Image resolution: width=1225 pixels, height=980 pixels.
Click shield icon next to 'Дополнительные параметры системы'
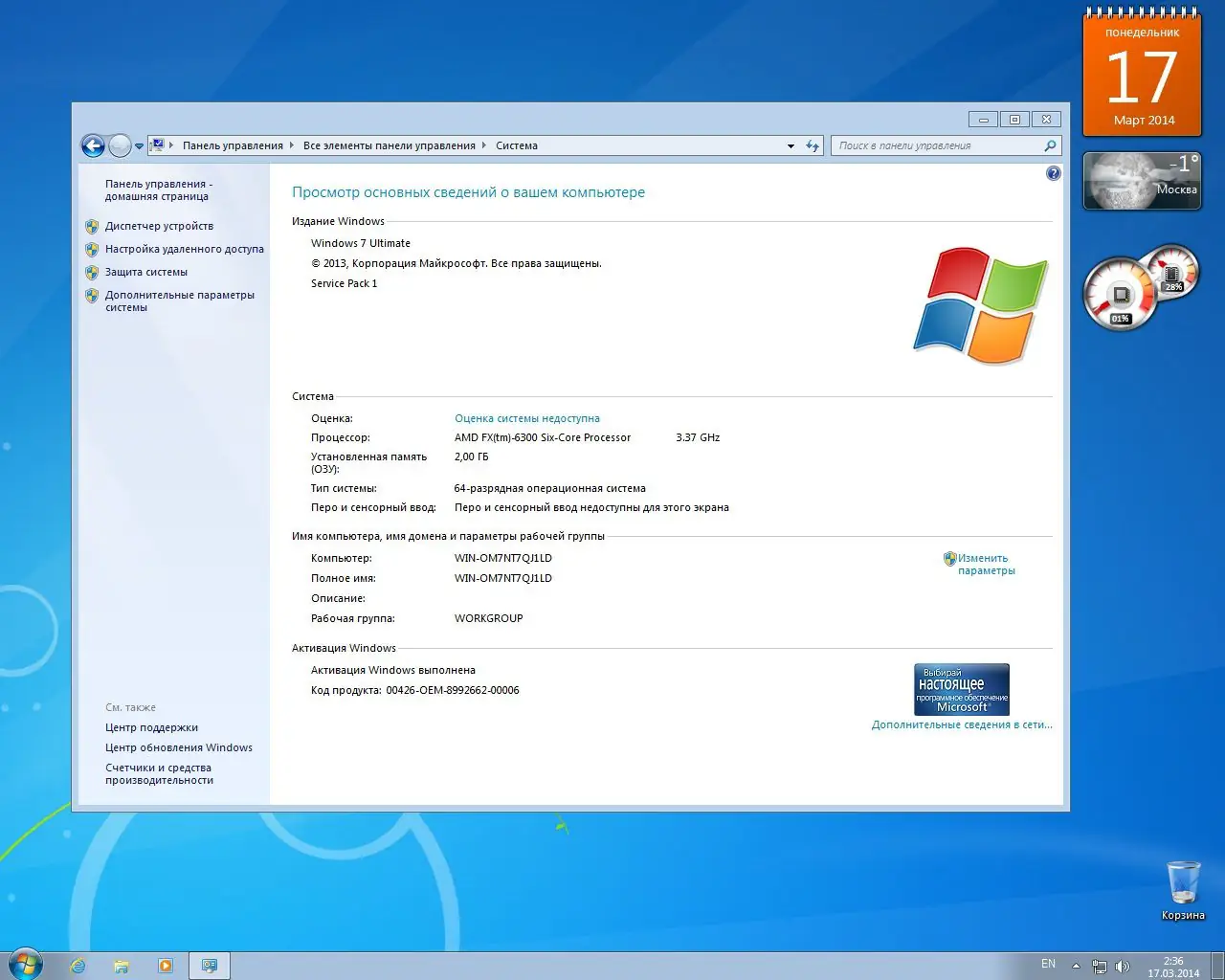click(x=92, y=296)
